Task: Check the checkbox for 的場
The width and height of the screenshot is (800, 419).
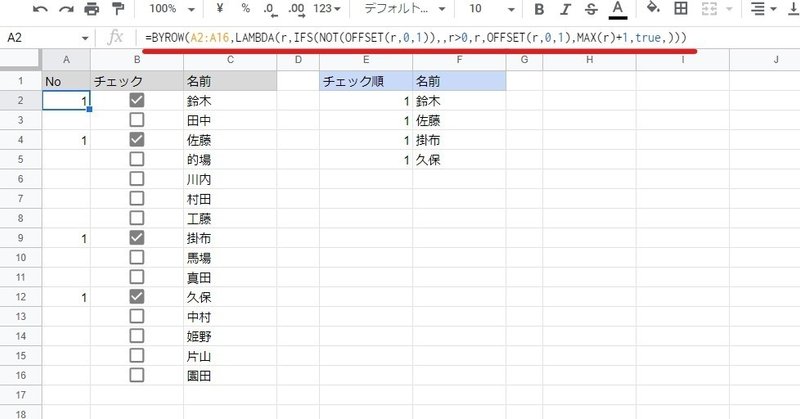Action: (x=137, y=159)
